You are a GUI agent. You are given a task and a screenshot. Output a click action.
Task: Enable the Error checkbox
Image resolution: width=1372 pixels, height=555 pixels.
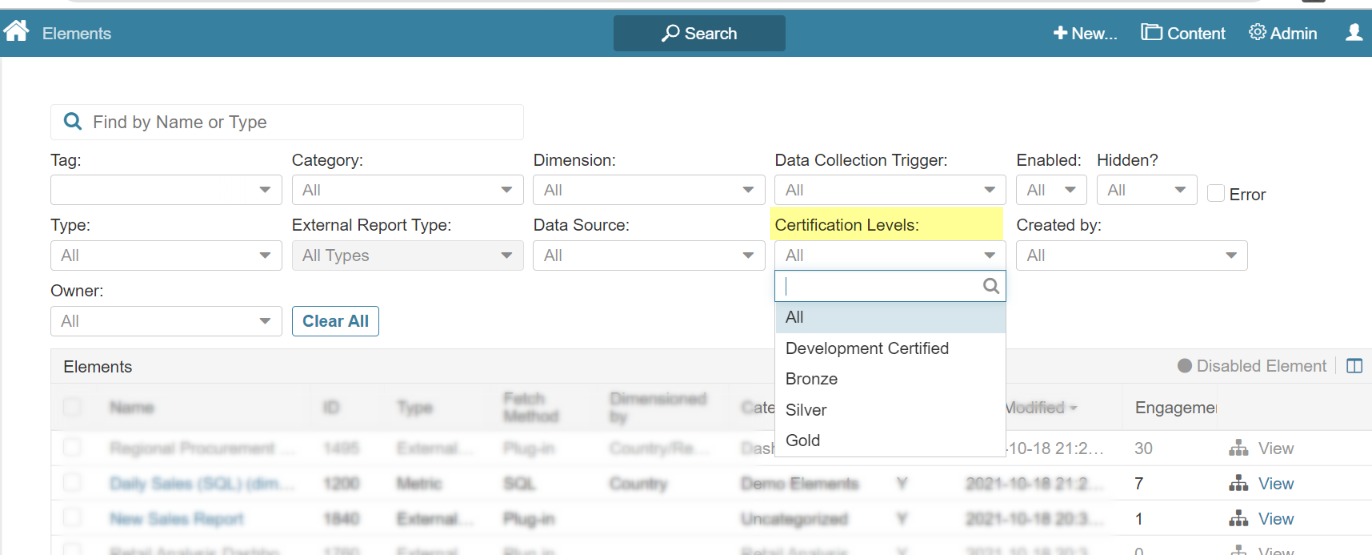click(1216, 193)
